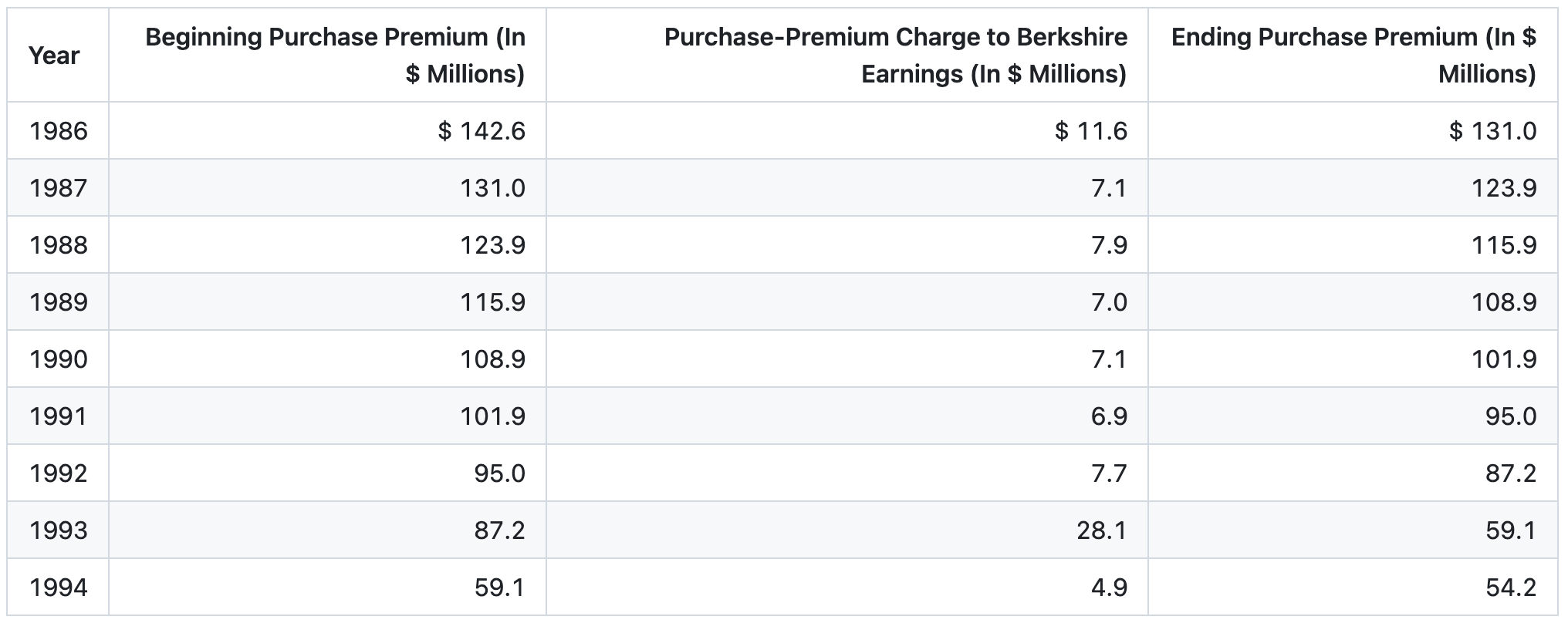Select the 6.9 charge cell
1568x623 pixels.
tap(1109, 416)
